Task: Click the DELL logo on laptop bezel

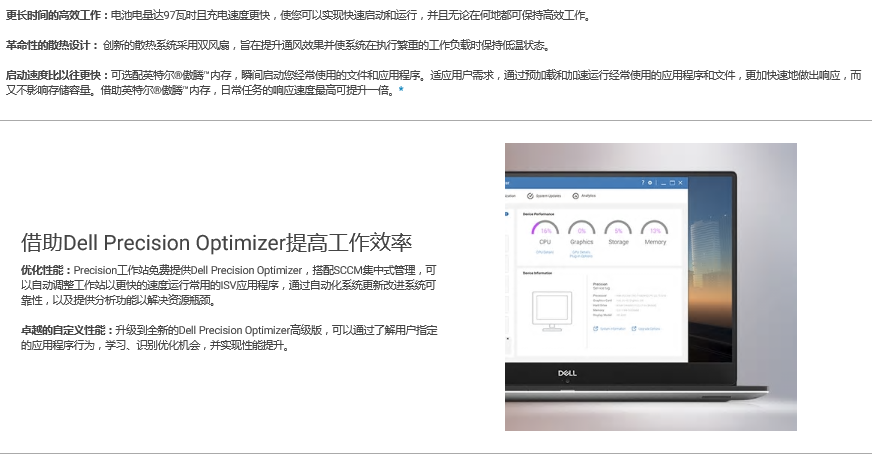Action: click(x=568, y=373)
